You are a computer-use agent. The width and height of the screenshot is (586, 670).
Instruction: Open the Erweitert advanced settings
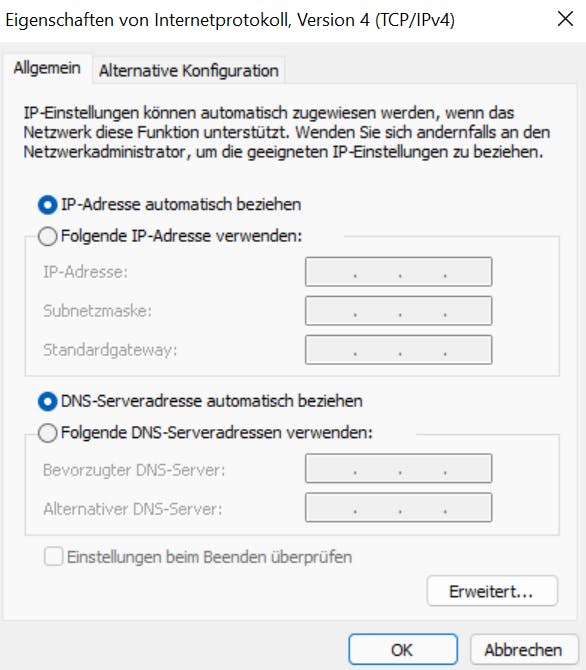tap(492, 591)
